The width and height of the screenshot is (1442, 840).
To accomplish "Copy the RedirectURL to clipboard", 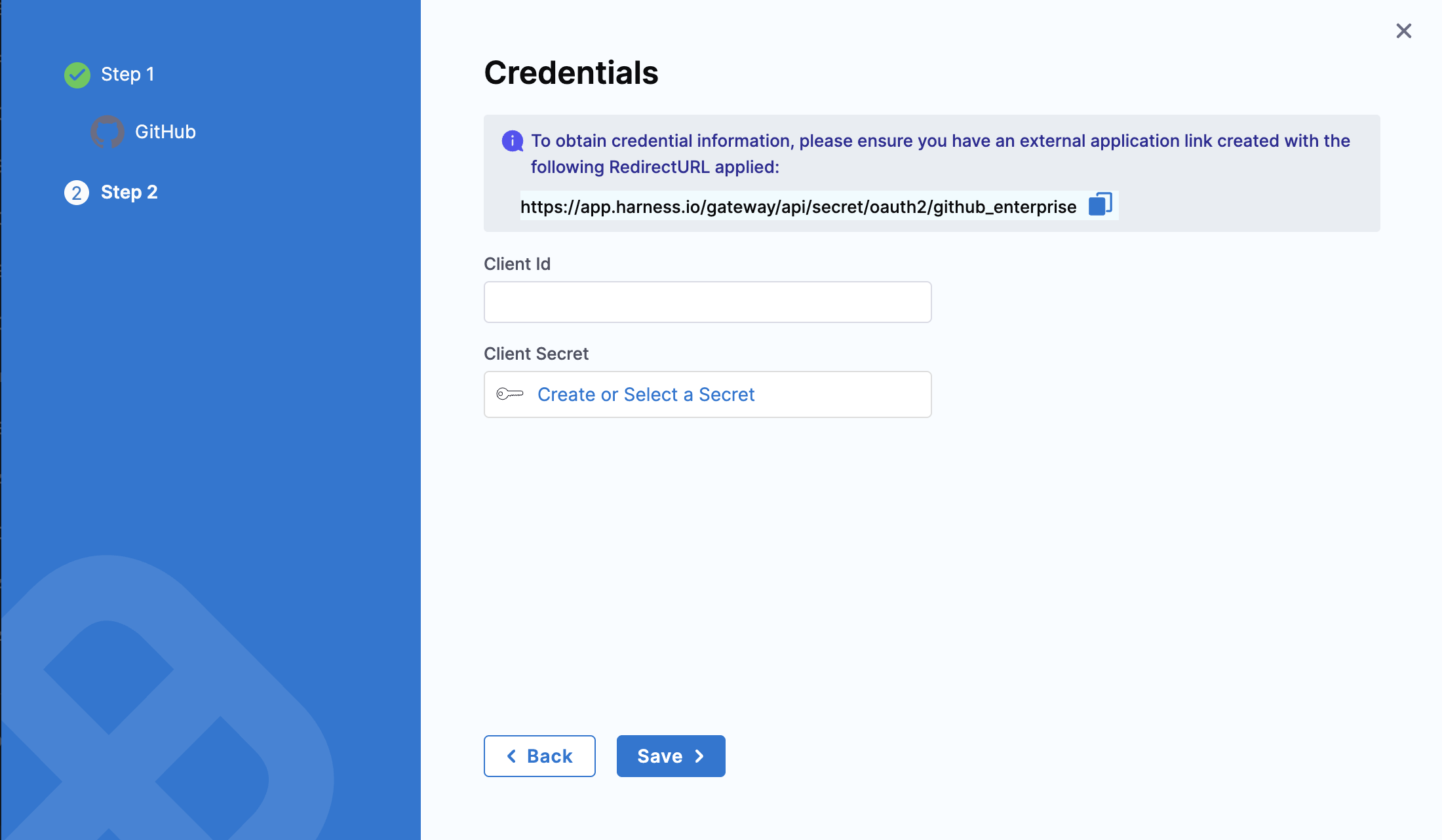I will pyautogui.click(x=1100, y=205).
